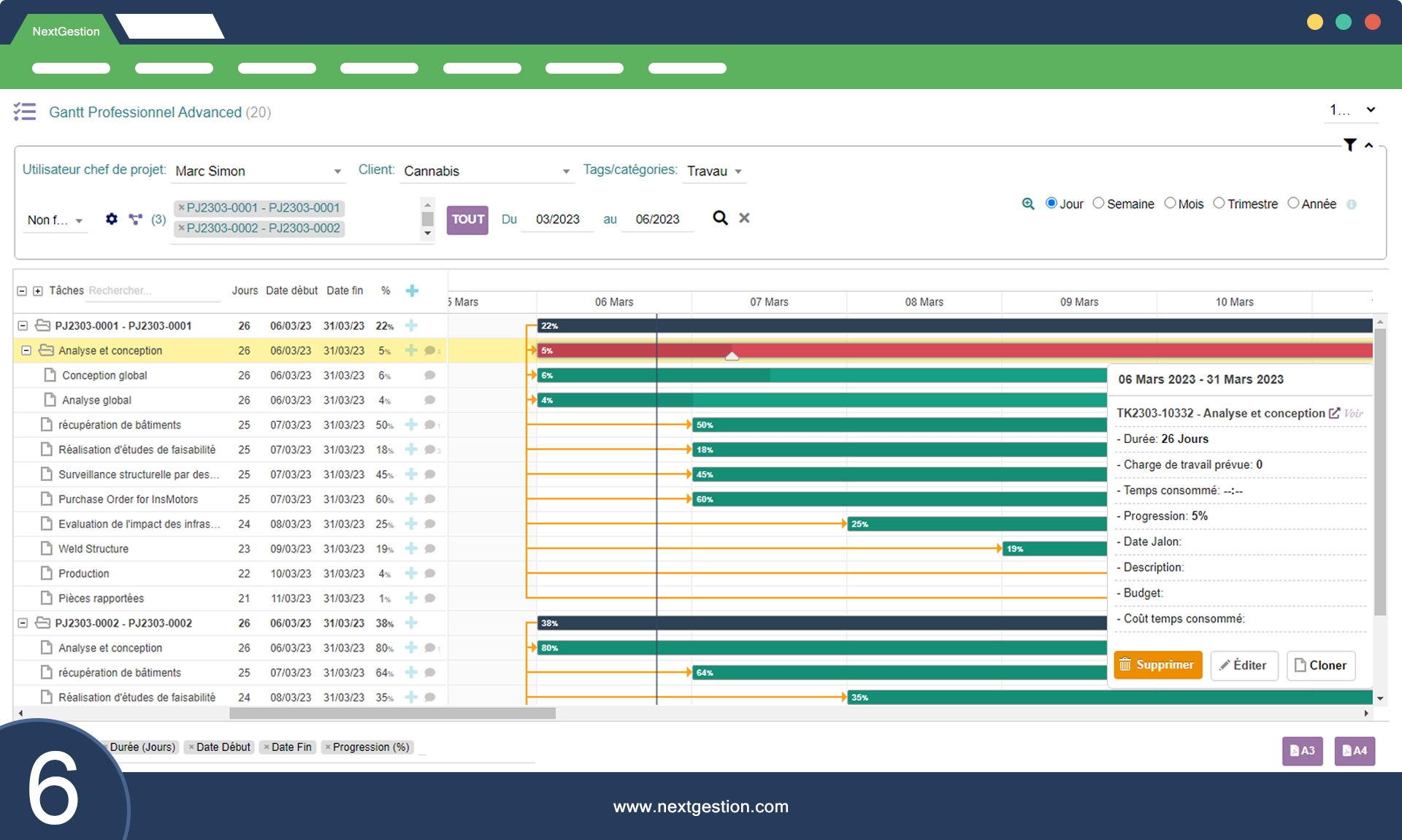This screenshot has width=1402, height=840.
Task: Click red Analyse et conception progress bar
Action: tap(876, 351)
